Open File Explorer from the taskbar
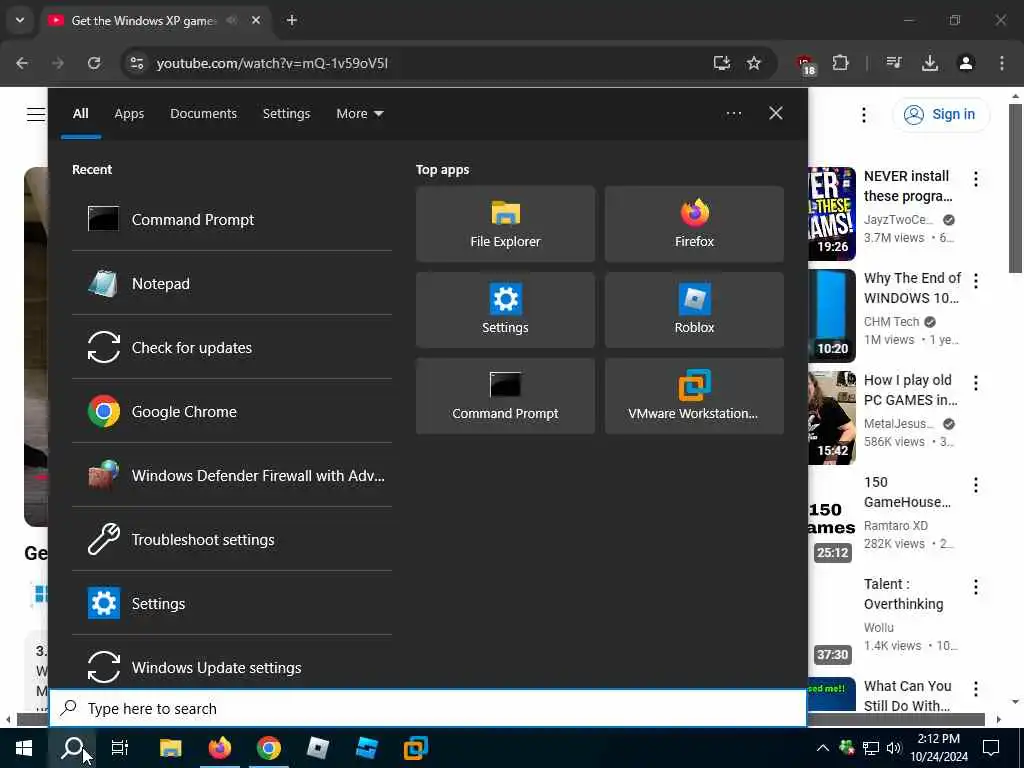 (170, 748)
